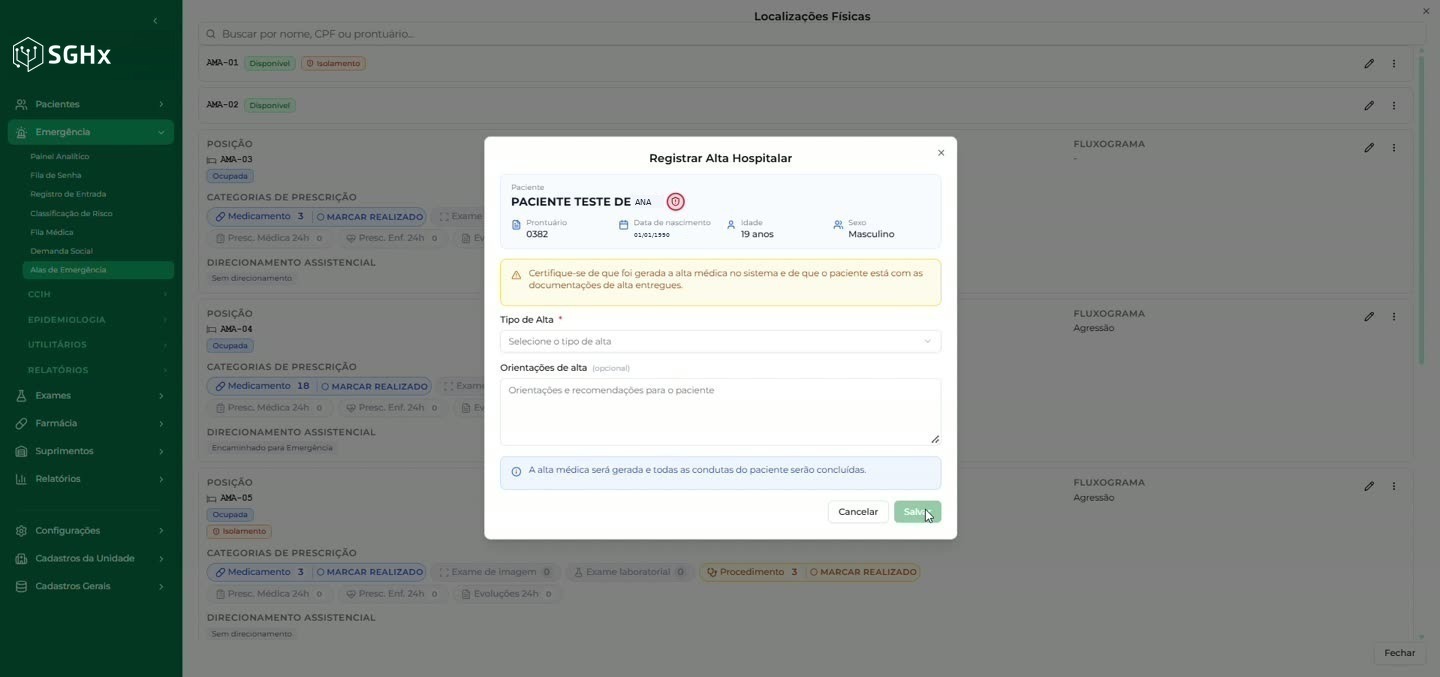Expand the CCIH submenu

tap(98, 294)
